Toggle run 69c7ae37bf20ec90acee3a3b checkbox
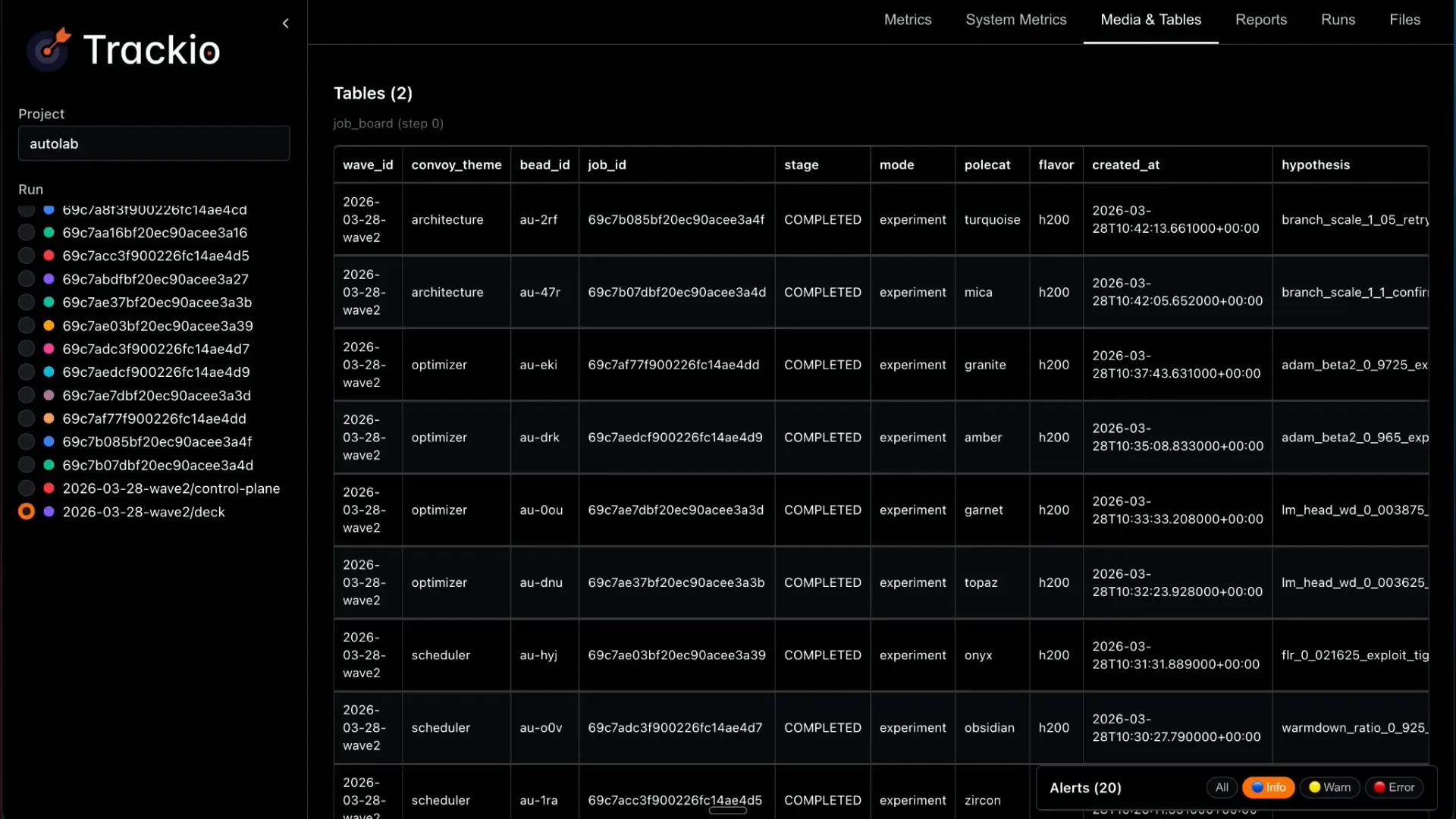1456x819 pixels. 27,303
